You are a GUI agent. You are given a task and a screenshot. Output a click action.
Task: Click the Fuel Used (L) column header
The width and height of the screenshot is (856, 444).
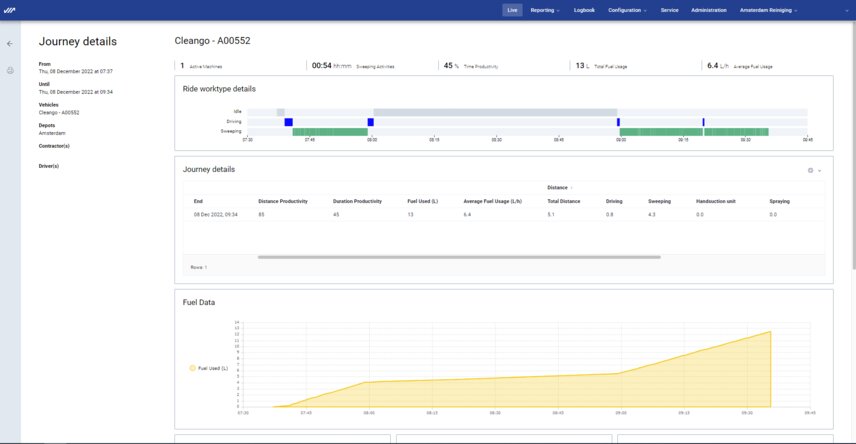coord(423,201)
